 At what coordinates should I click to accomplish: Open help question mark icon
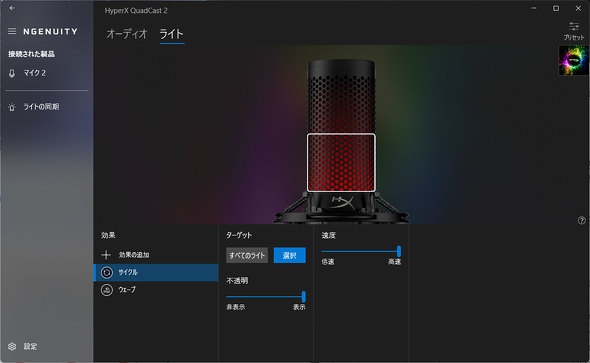pos(582,220)
